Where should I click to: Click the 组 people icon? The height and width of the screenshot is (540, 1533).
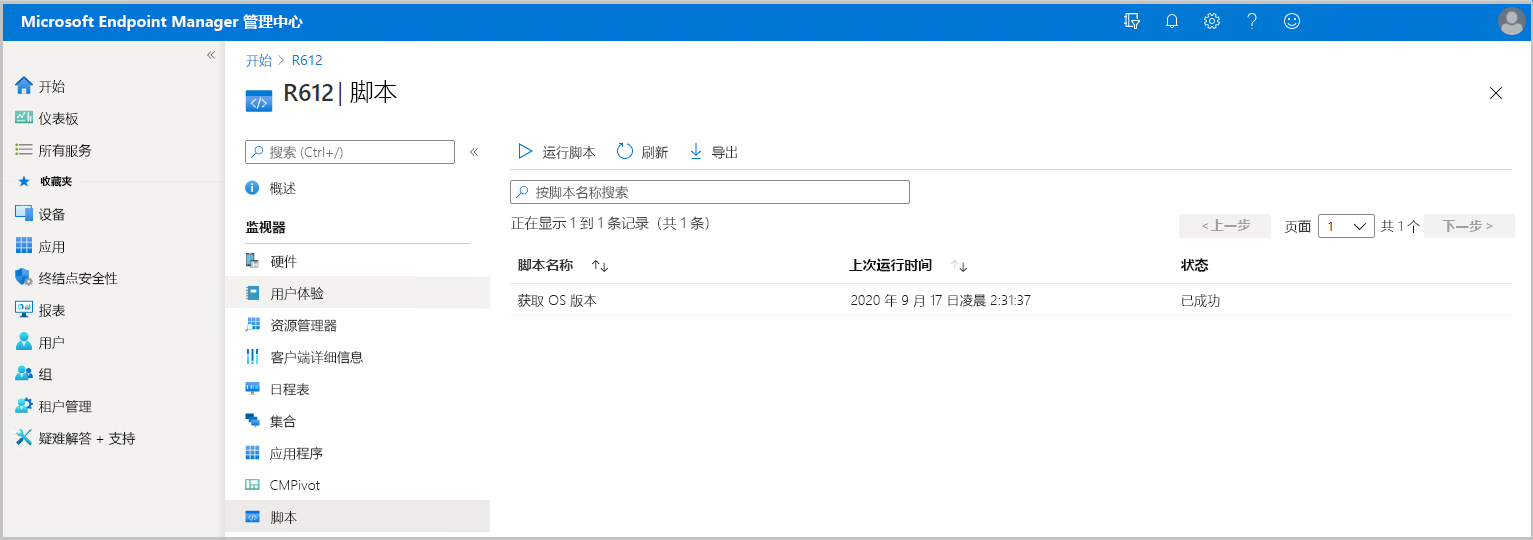(24, 374)
